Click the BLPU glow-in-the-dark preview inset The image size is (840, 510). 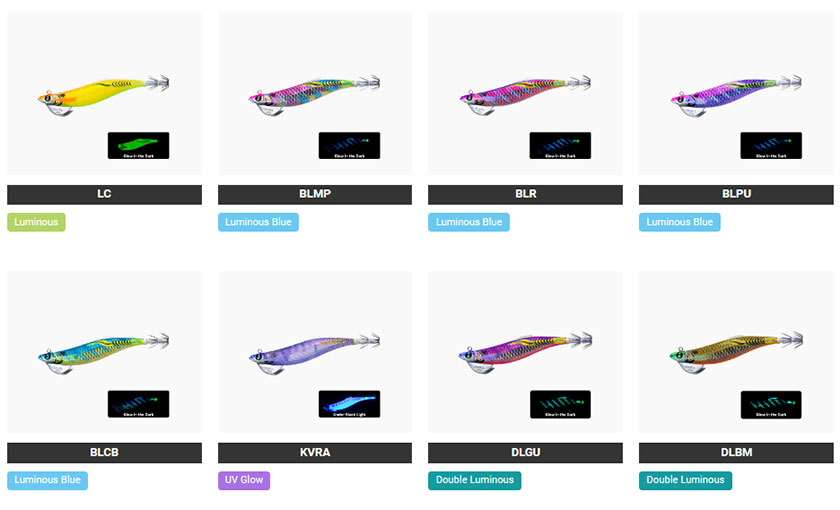771,145
